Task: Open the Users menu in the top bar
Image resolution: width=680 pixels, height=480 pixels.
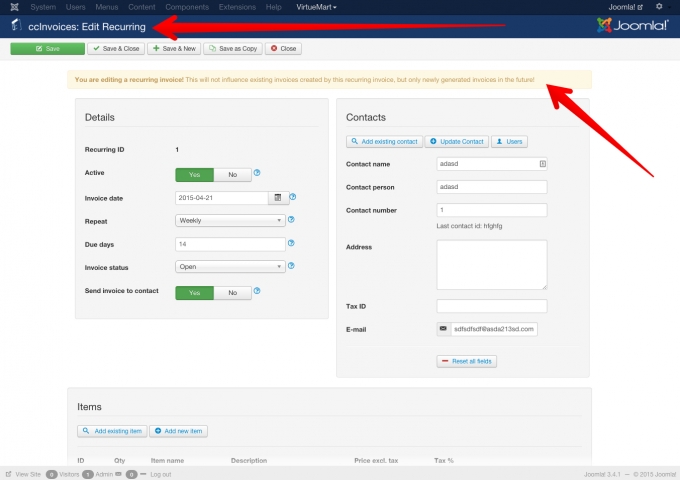Action: pyautogui.click(x=75, y=7)
